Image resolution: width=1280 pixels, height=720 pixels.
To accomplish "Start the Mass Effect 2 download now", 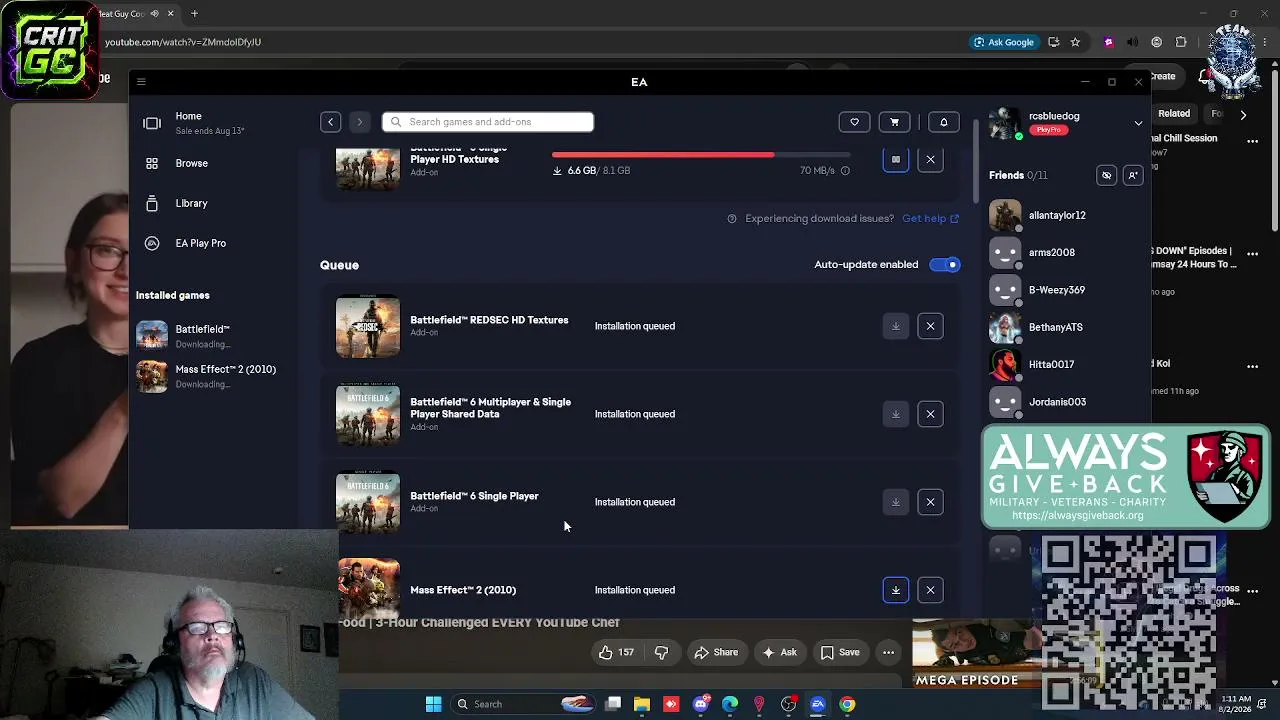I will click(896, 590).
